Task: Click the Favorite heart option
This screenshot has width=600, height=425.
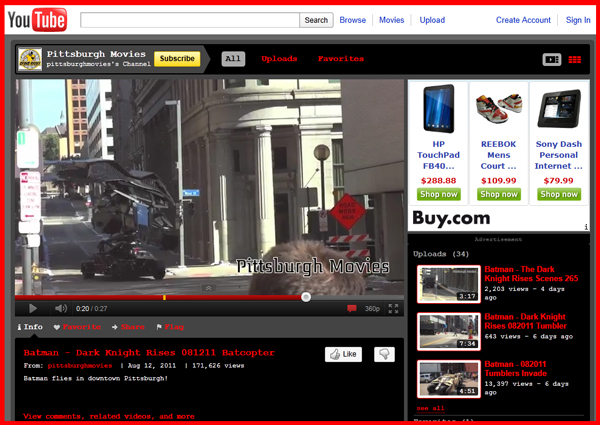Action: (77, 327)
